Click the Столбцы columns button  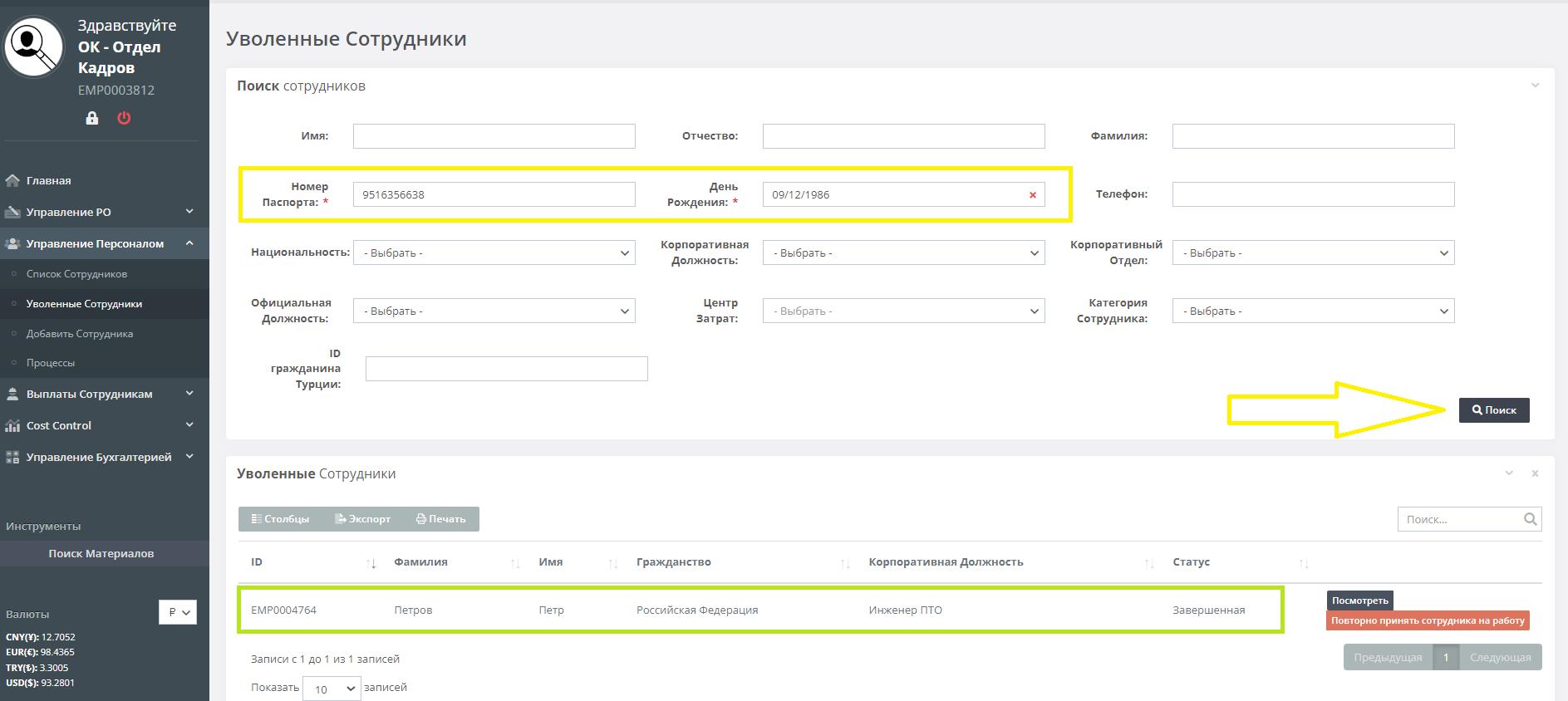[280, 519]
